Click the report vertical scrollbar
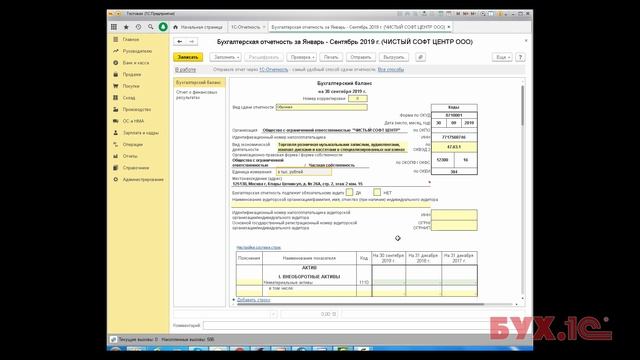 [x=522, y=105]
